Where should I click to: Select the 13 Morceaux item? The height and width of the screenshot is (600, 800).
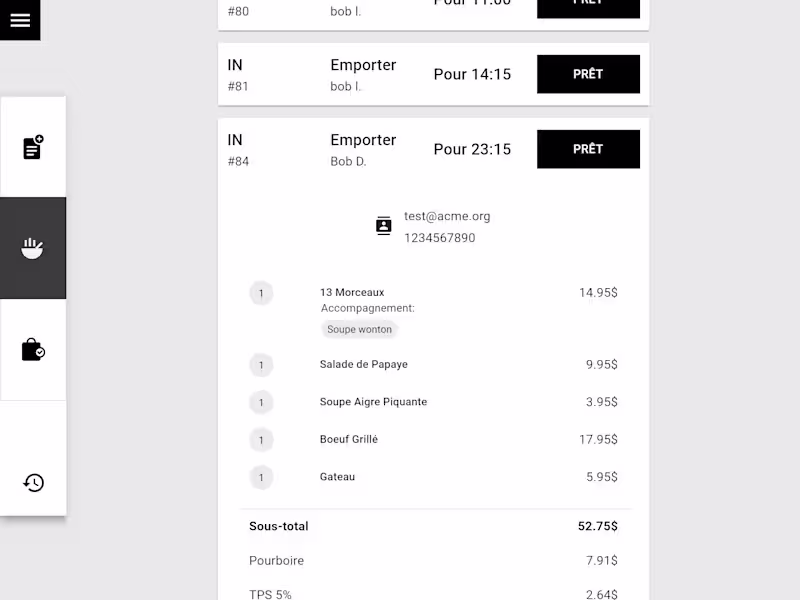[352, 292]
